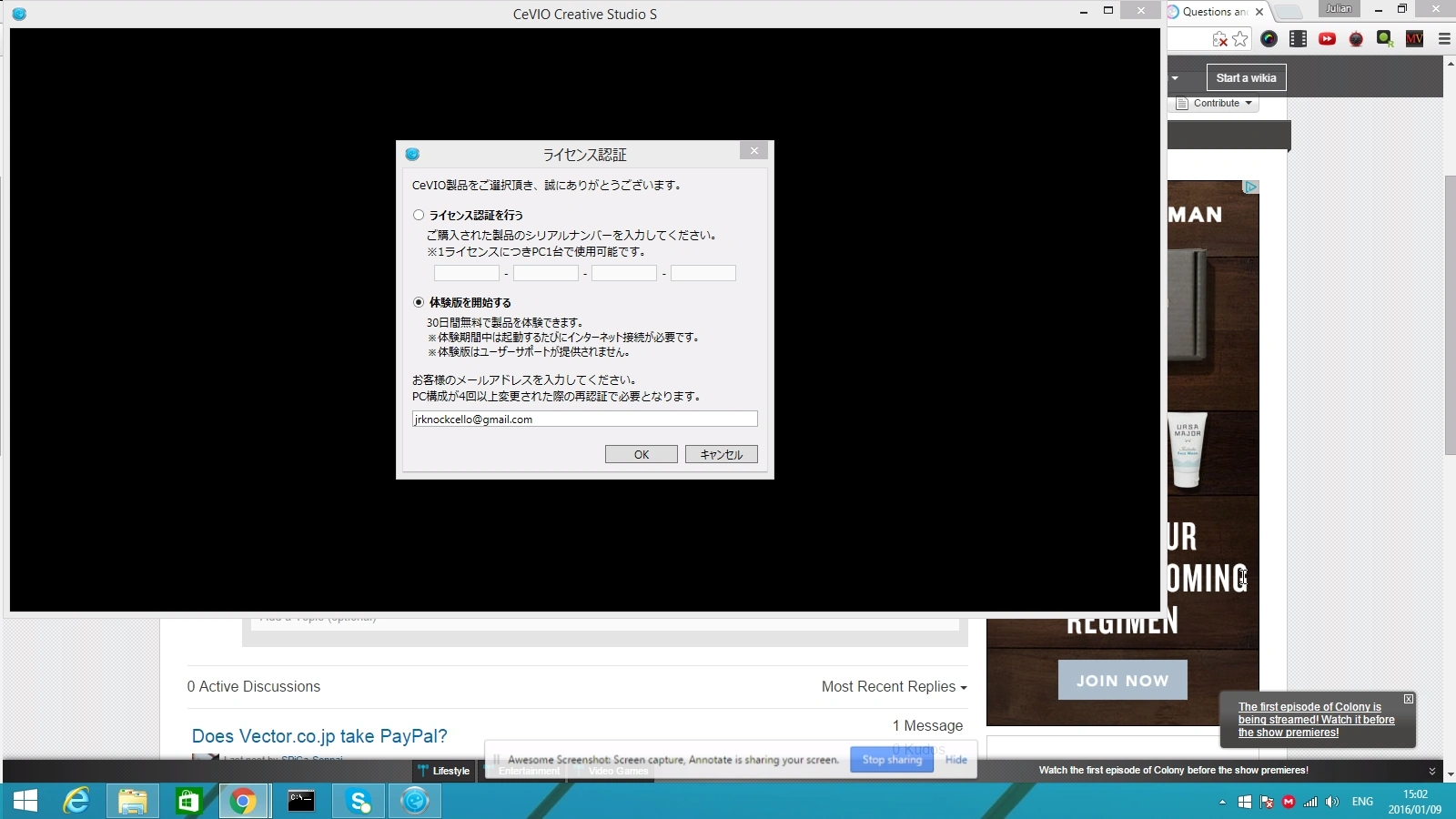1456x819 pixels.
Task: Click OK in the license dialog
Action: pos(641,454)
